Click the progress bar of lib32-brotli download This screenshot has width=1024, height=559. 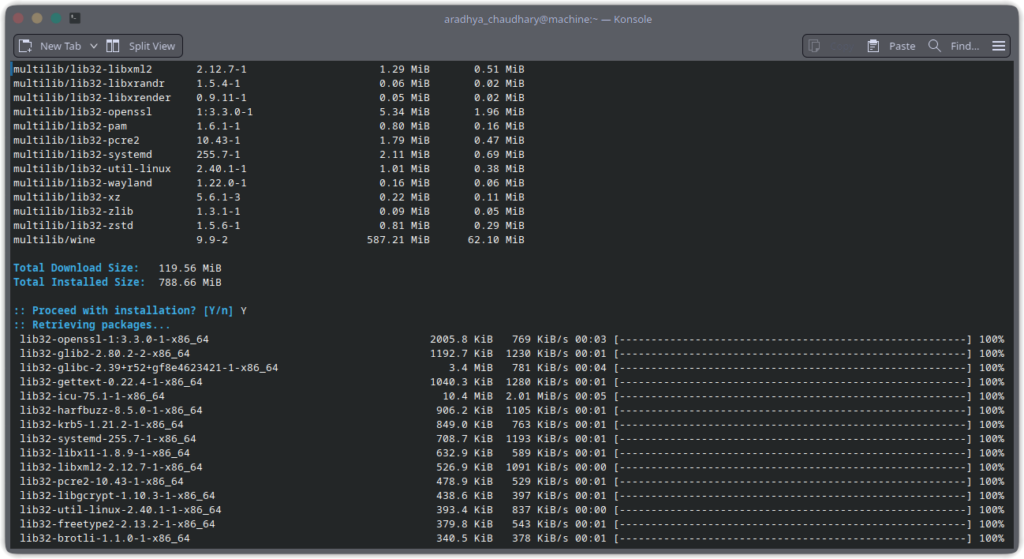(793, 539)
